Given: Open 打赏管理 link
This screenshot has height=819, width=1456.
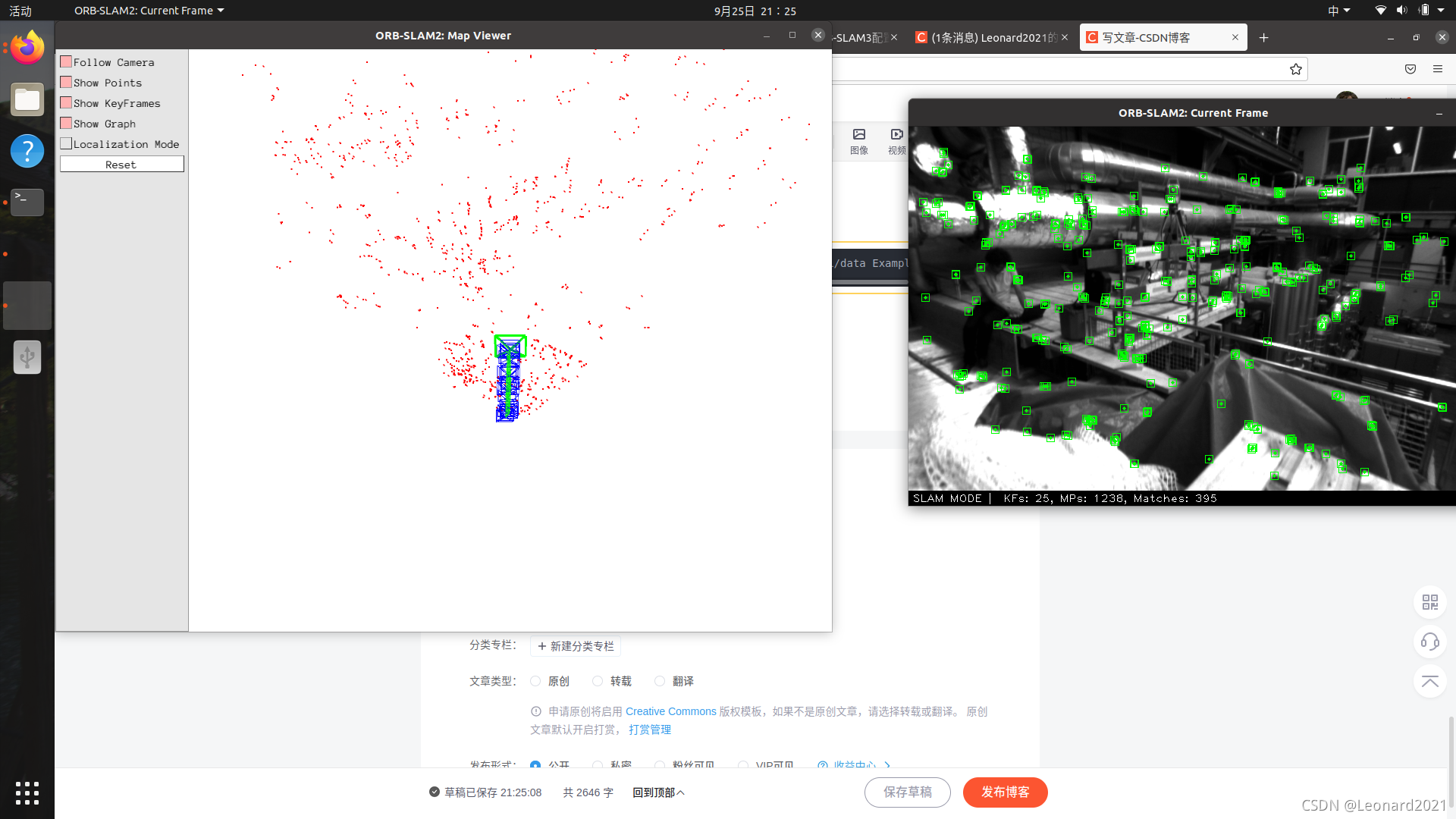Looking at the screenshot, I should pos(650,730).
